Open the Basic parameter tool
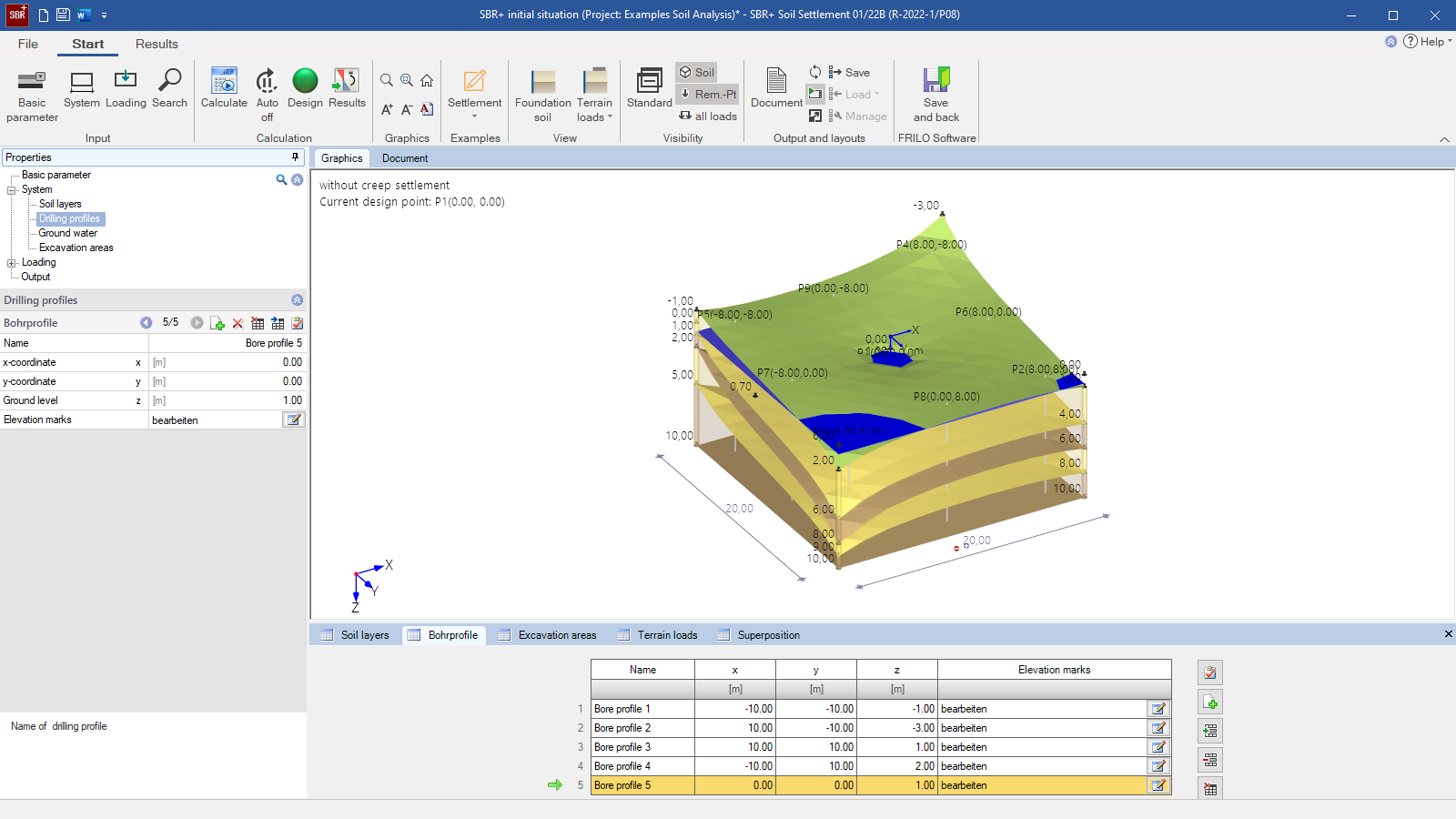1456x819 pixels. (32, 95)
